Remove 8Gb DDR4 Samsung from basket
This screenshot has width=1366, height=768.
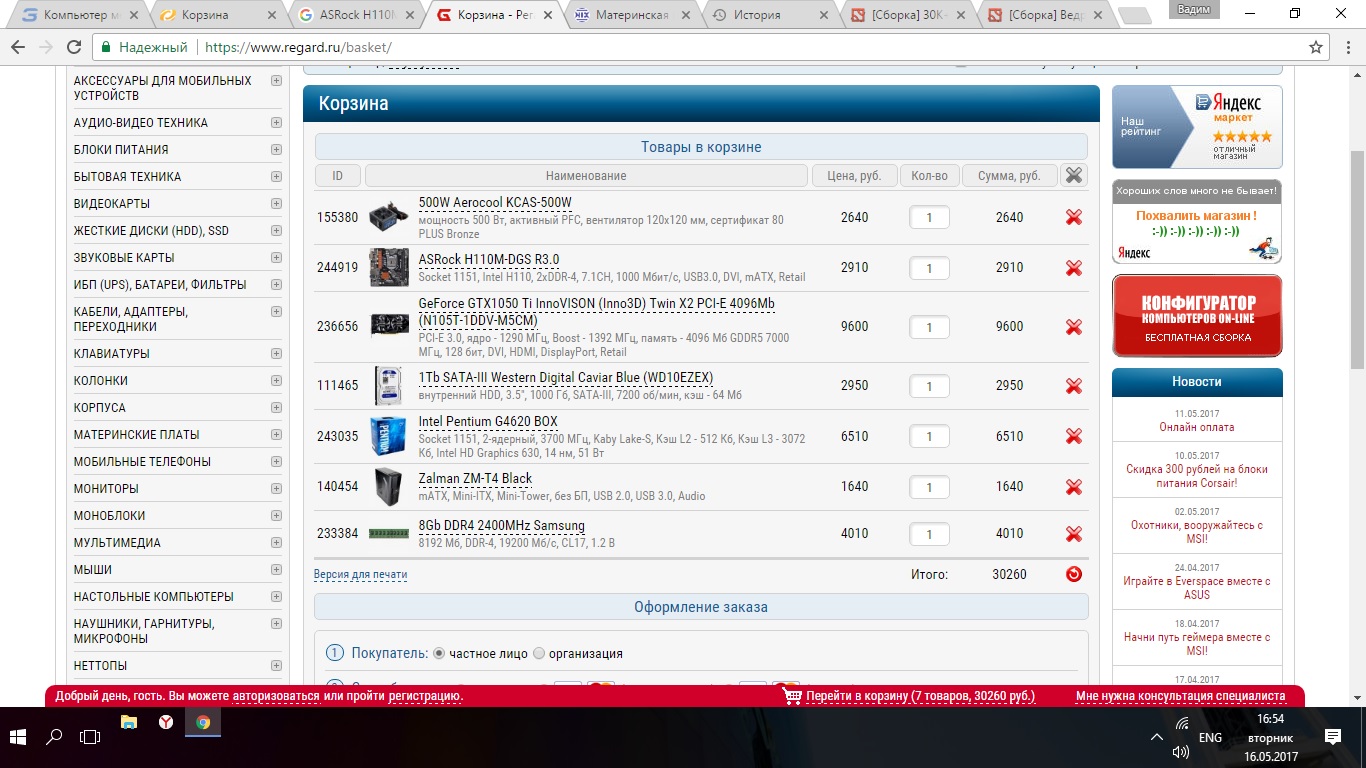[1074, 534]
